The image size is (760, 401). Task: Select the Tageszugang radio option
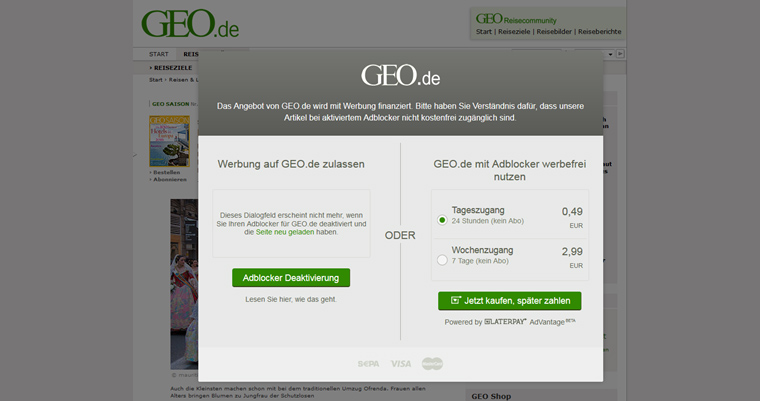442,220
